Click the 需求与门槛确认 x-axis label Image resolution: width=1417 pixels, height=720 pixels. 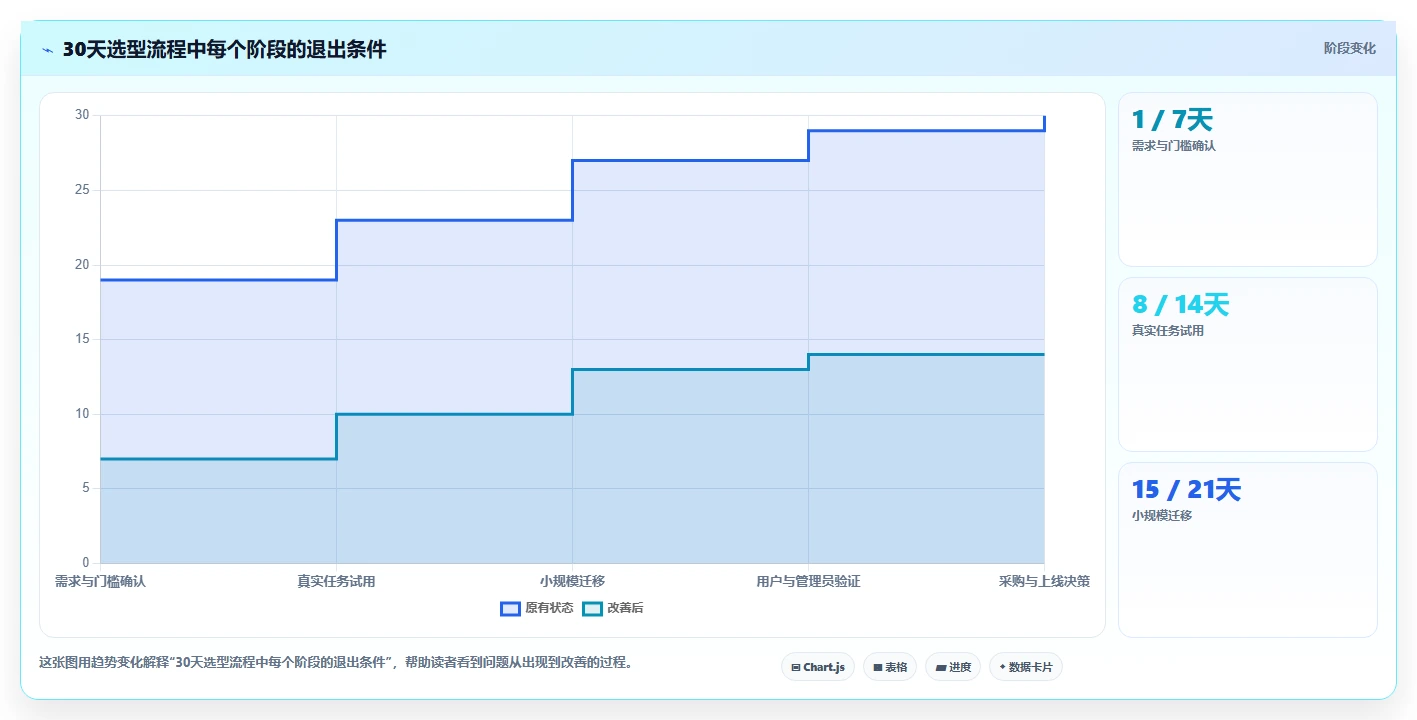100,581
